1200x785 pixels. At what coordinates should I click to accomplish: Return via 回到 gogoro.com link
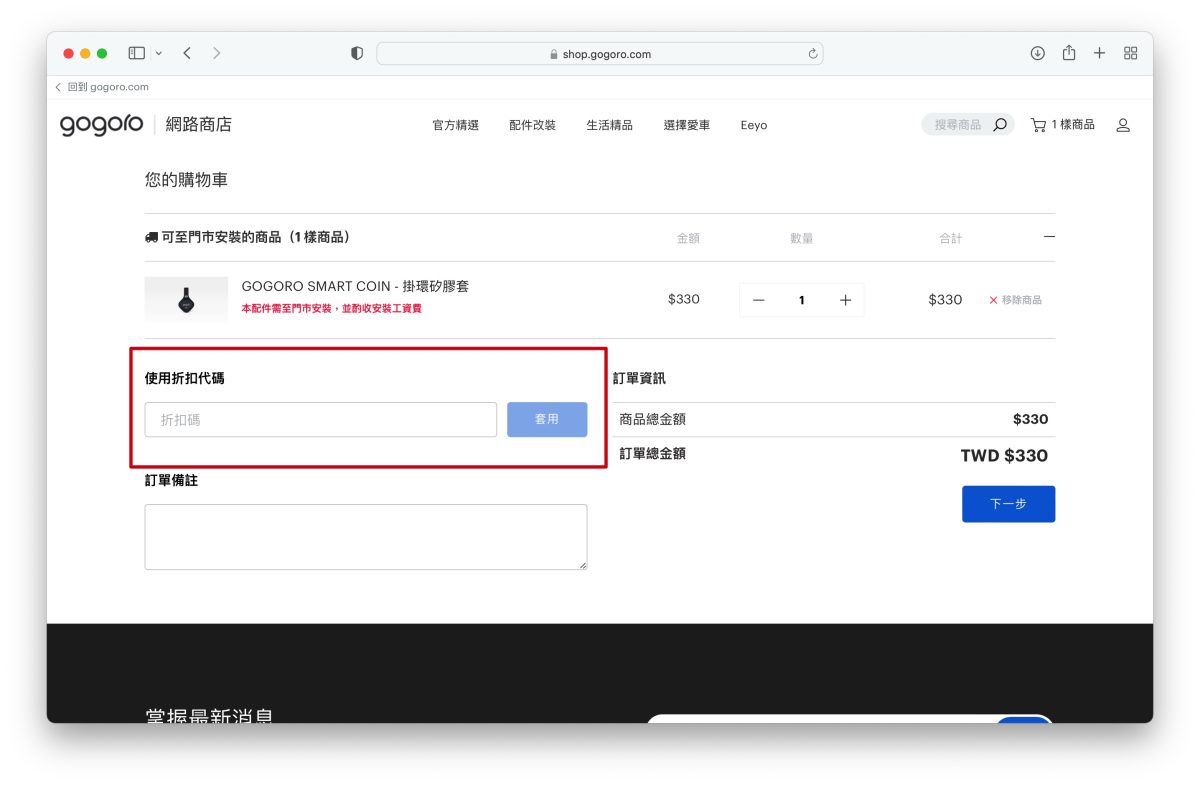[102, 87]
